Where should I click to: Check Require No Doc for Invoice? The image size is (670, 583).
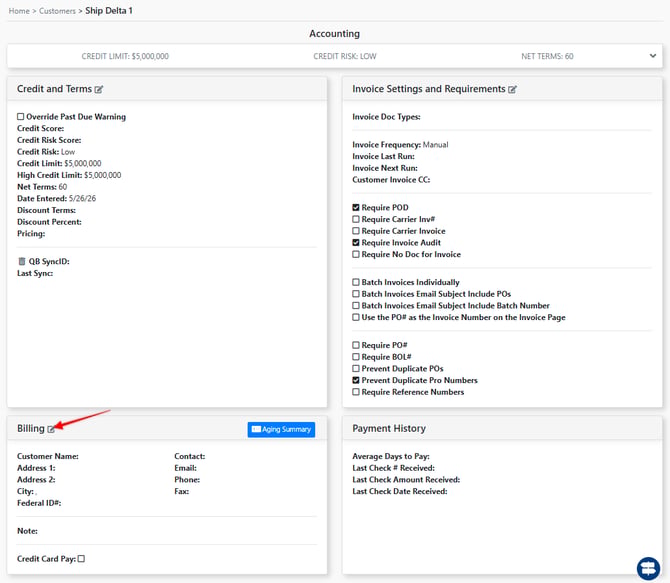tap(356, 254)
